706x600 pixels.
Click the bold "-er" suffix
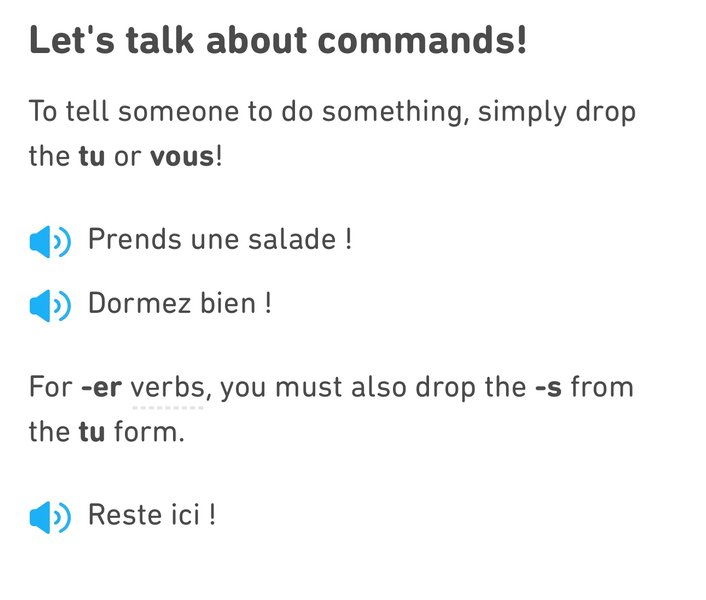101,388
